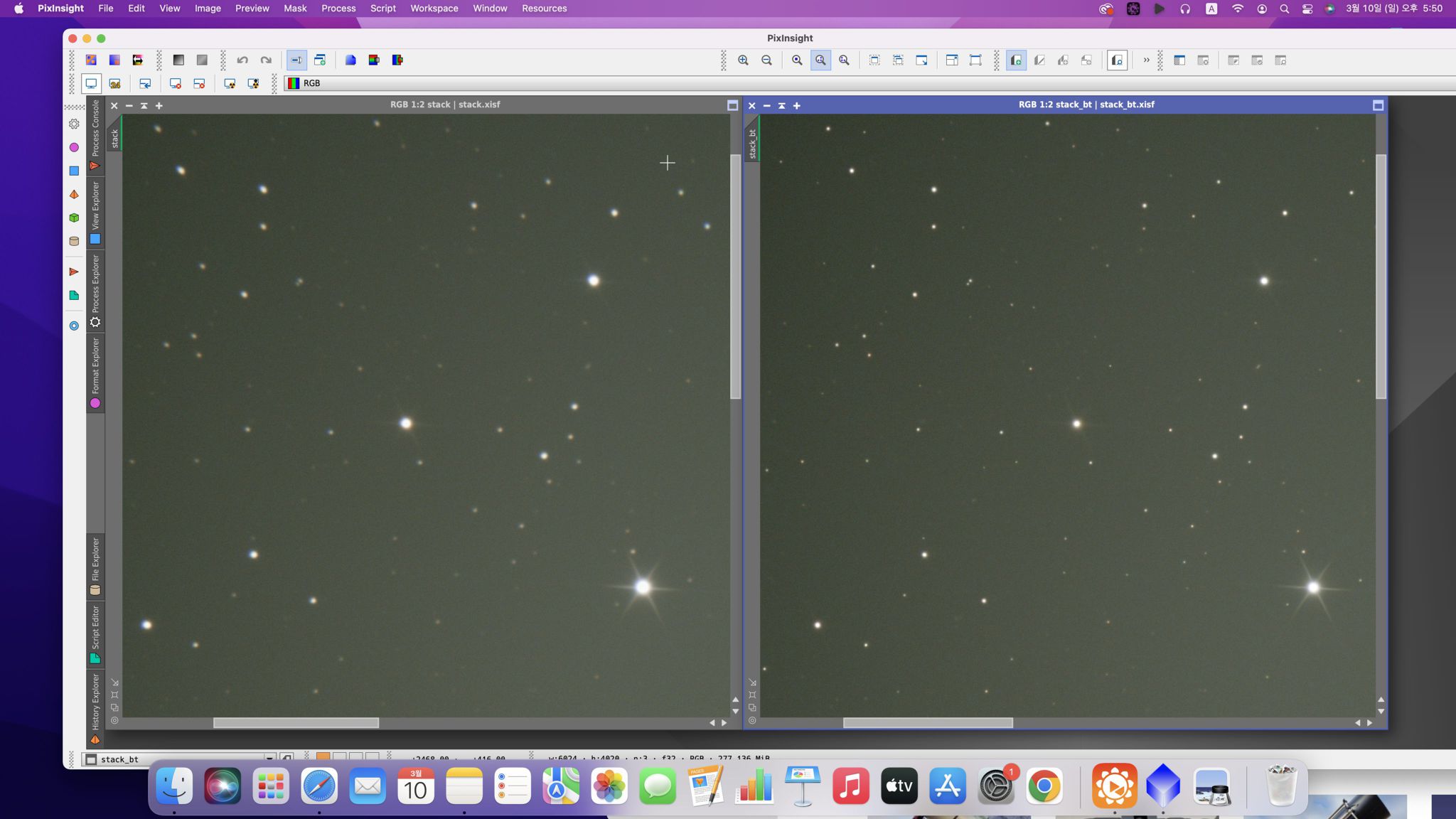1456x819 pixels.
Task: Open the Workspace menu
Action: click(434, 9)
